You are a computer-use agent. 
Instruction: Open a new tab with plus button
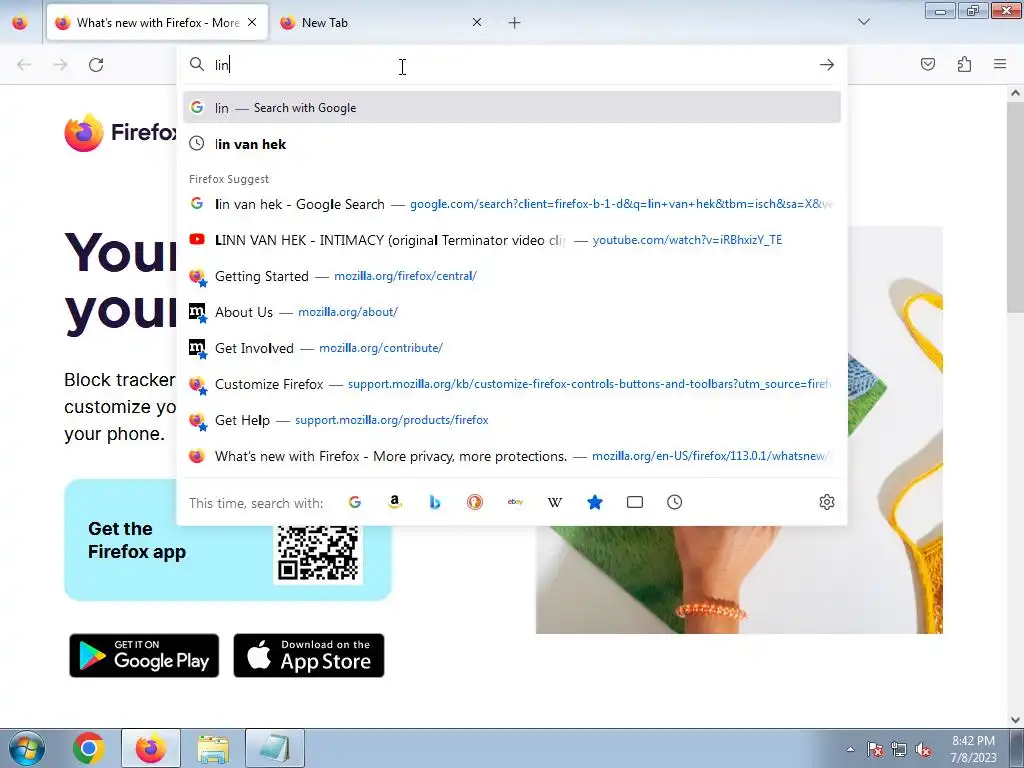515,23
